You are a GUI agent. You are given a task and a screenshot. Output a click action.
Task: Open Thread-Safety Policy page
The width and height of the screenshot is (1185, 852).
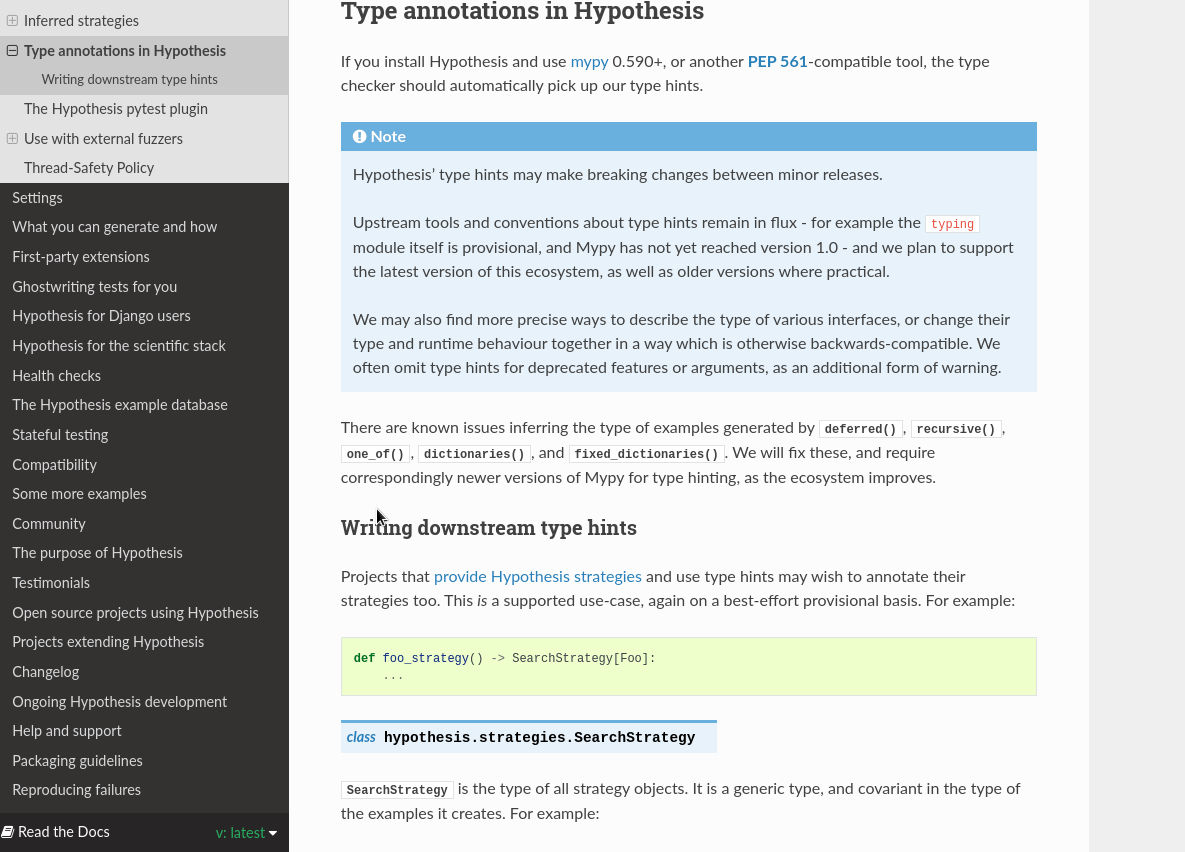tap(88, 168)
